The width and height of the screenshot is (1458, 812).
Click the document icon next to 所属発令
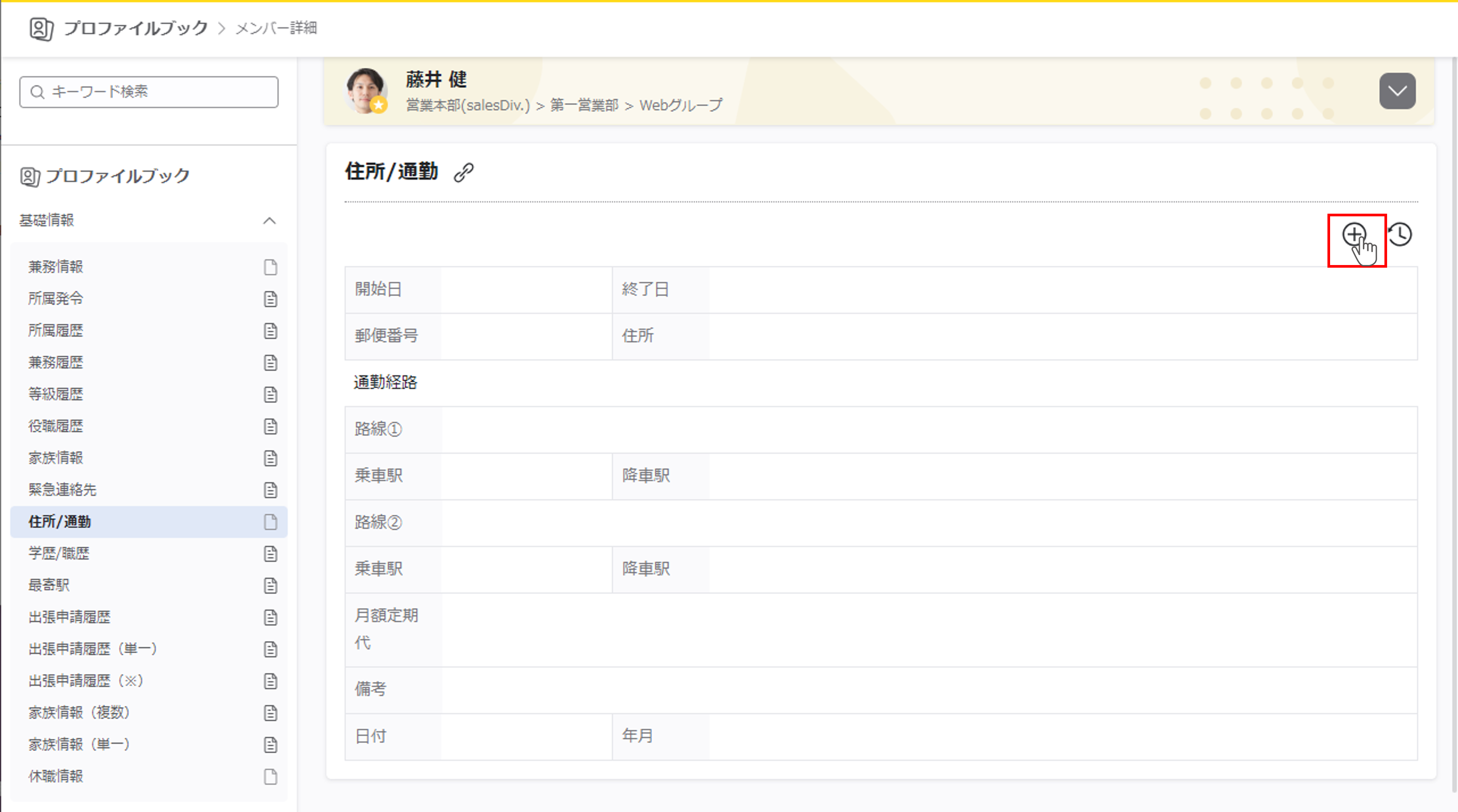tap(270, 299)
